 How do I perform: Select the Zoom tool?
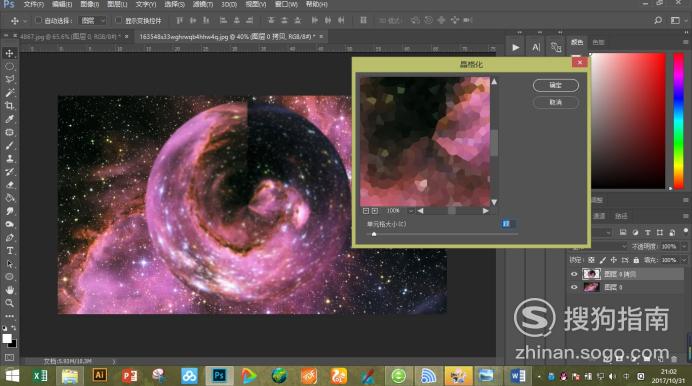coord(9,303)
